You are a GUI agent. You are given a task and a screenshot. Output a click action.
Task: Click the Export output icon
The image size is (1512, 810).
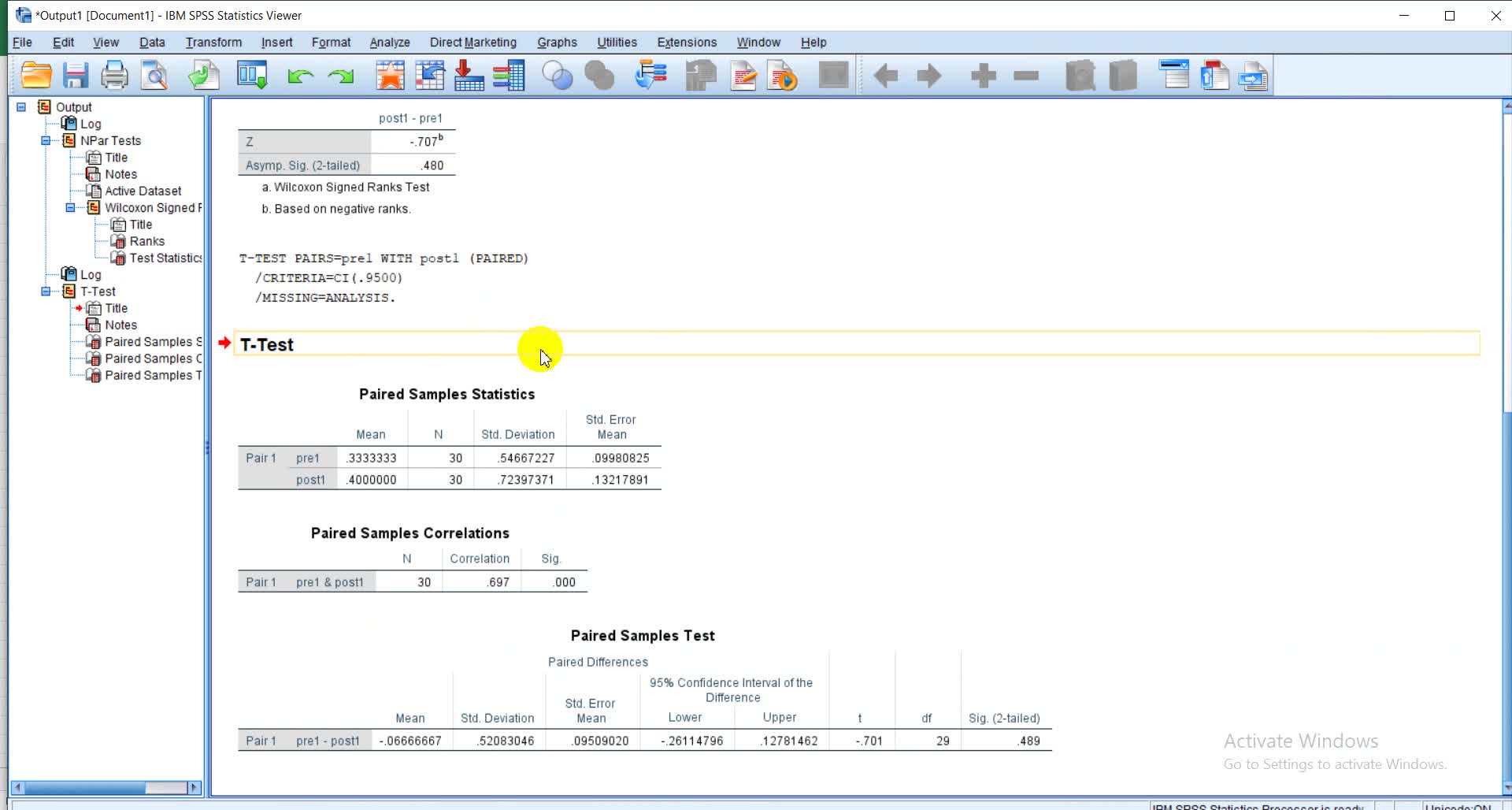(203, 76)
